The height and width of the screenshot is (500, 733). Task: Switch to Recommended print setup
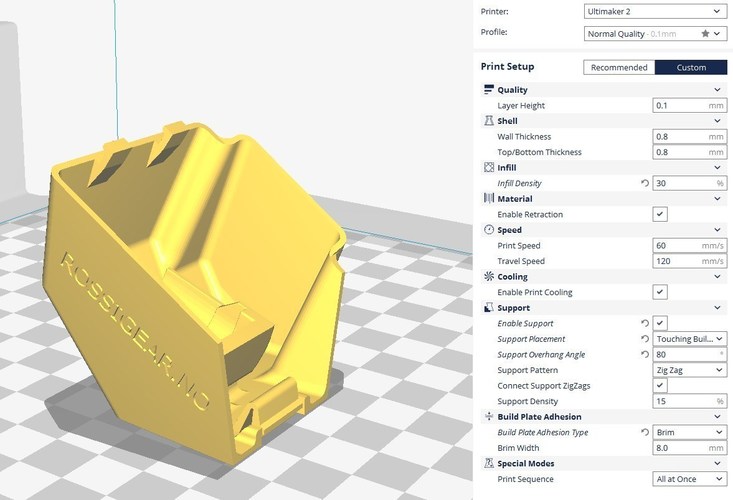click(x=619, y=67)
